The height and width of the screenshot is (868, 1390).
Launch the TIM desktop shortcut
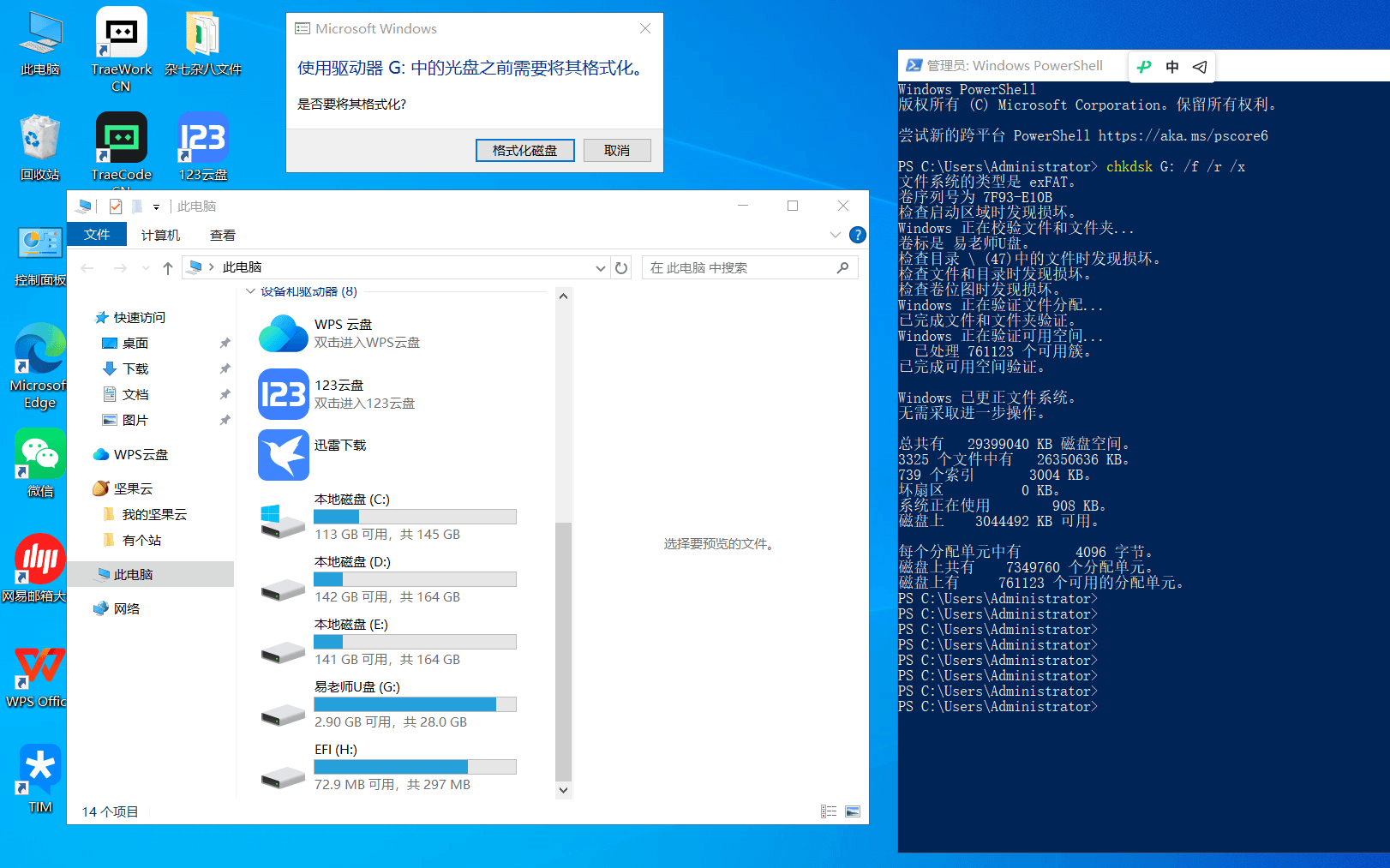40,778
